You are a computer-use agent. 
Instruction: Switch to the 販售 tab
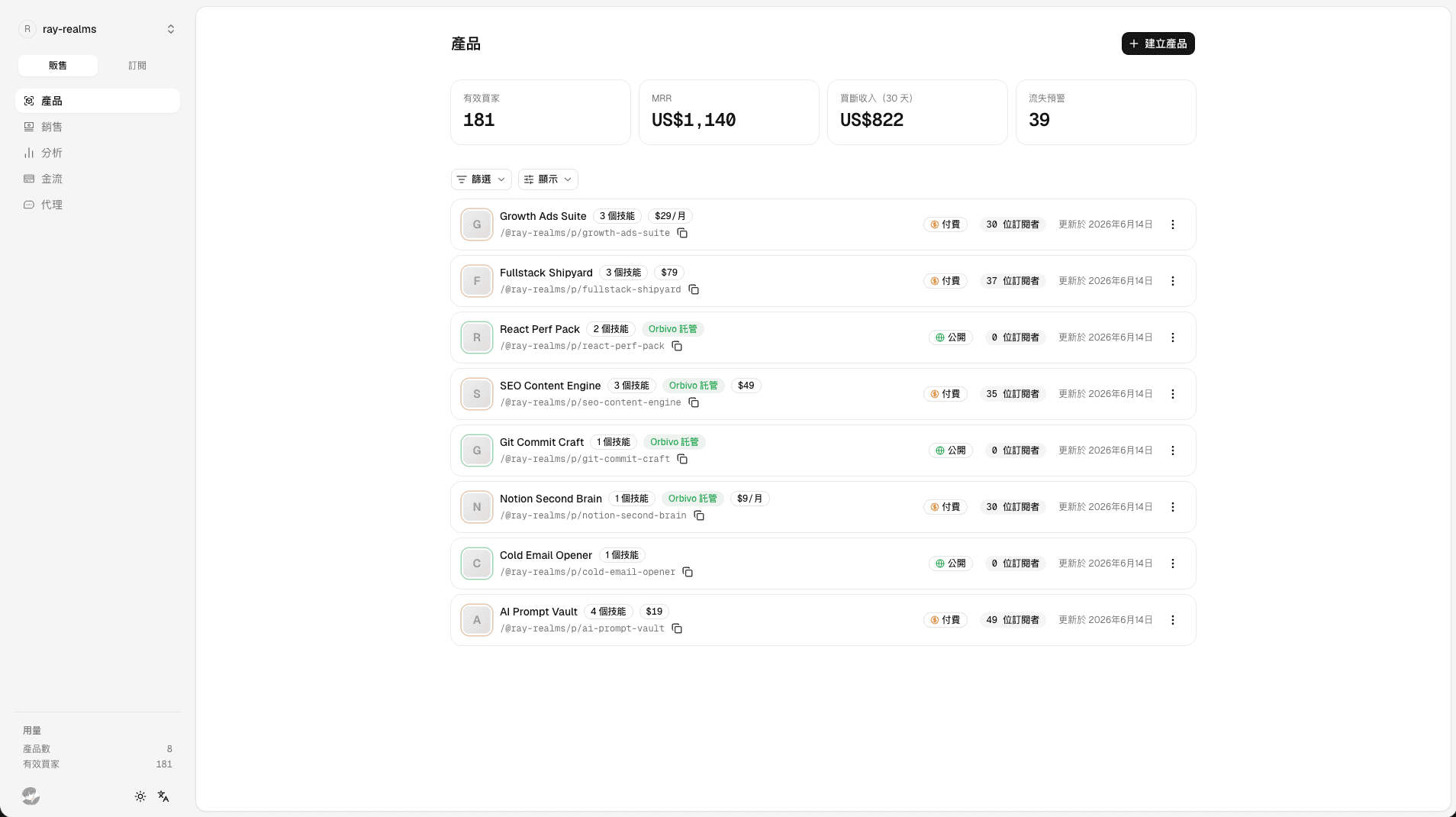58,66
